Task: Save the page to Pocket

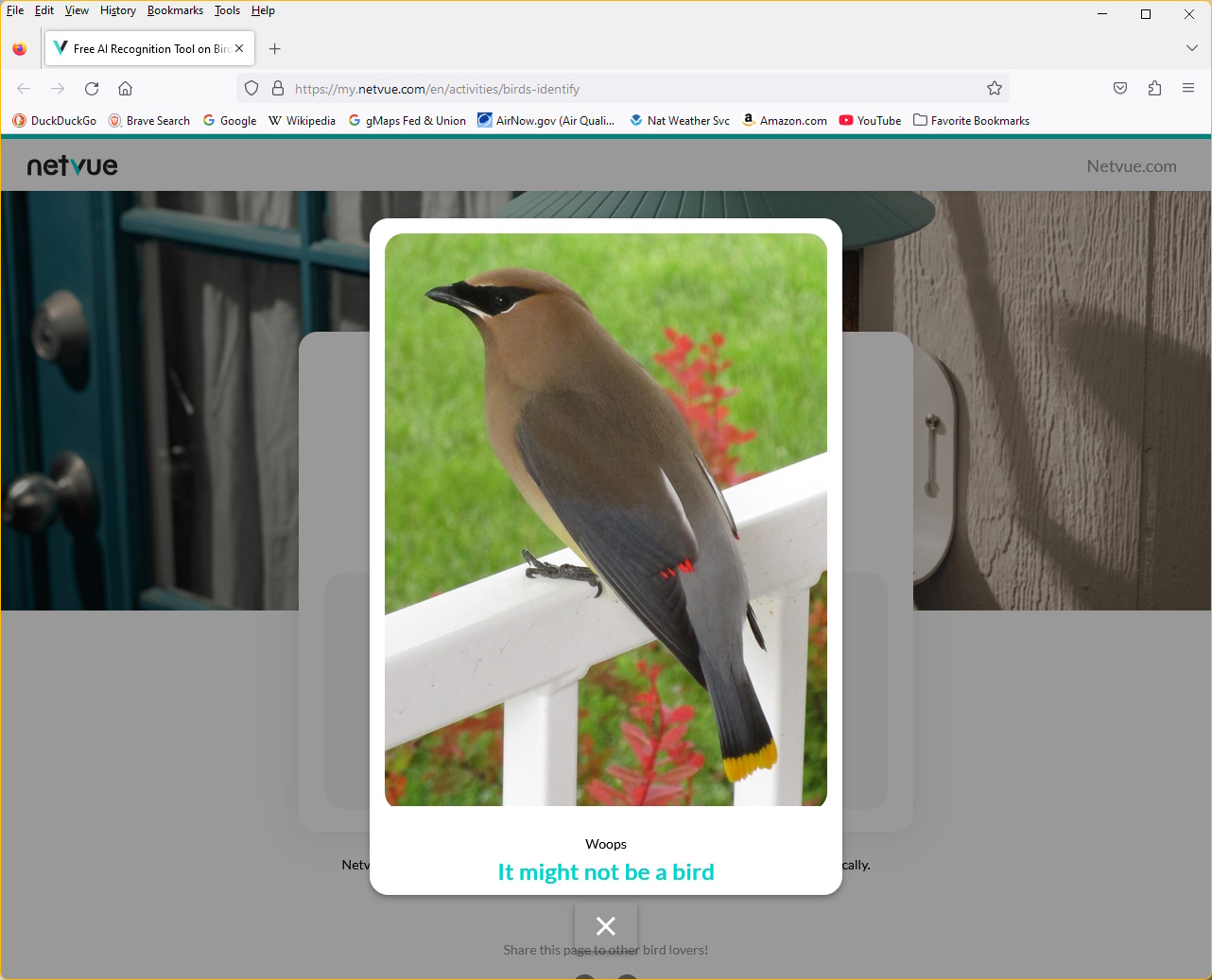Action: (x=1120, y=89)
